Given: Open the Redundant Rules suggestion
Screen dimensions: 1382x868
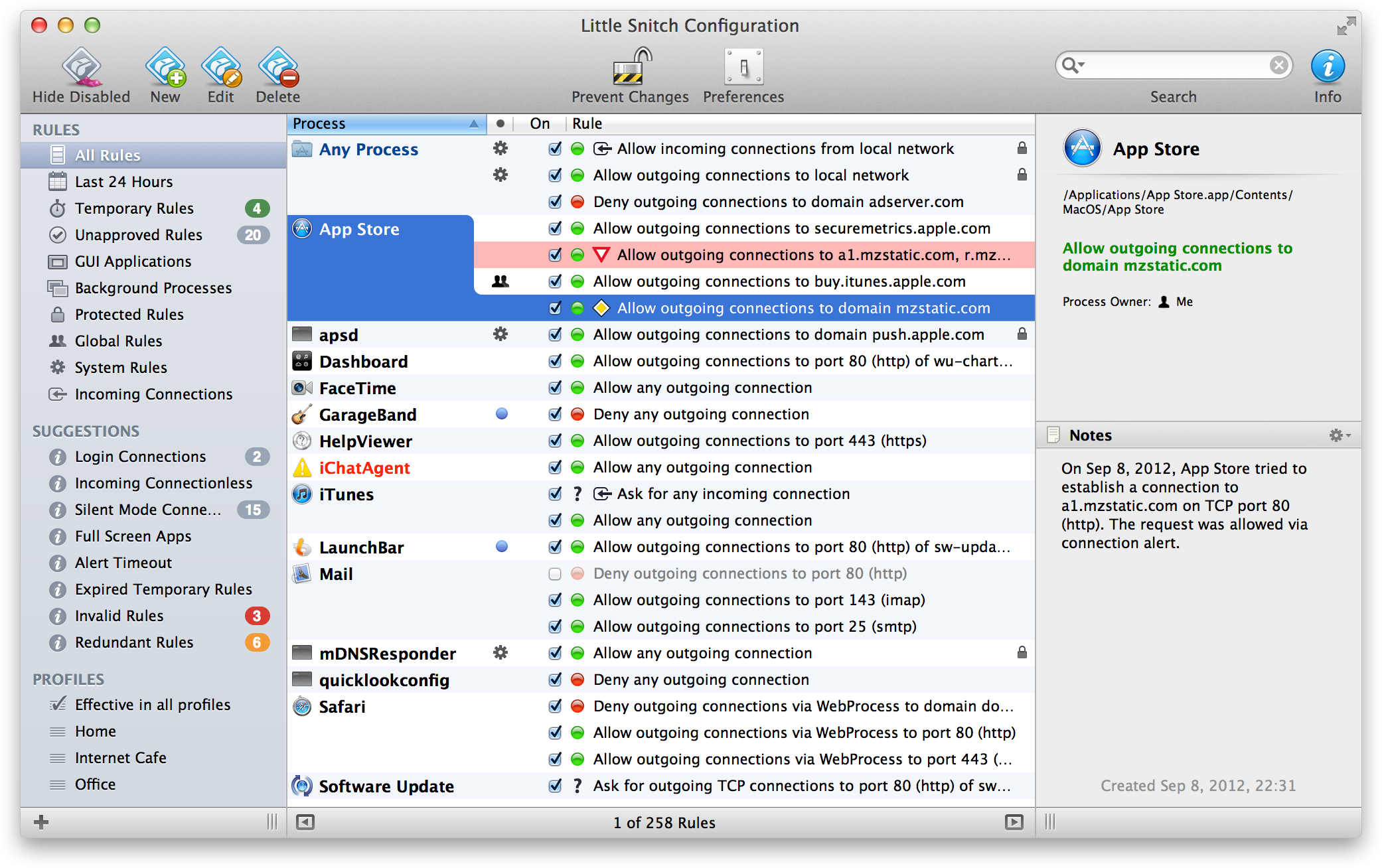Looking at the screenshot, I should (x=133, y=642).
